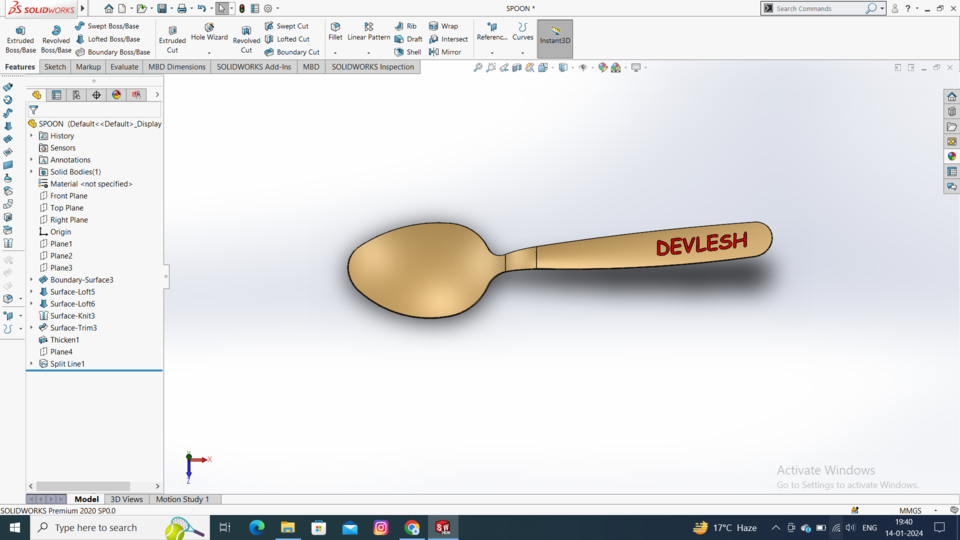Switch to the Sketch tab
This screenshot has height=540, width=960.
click(54, 67)
